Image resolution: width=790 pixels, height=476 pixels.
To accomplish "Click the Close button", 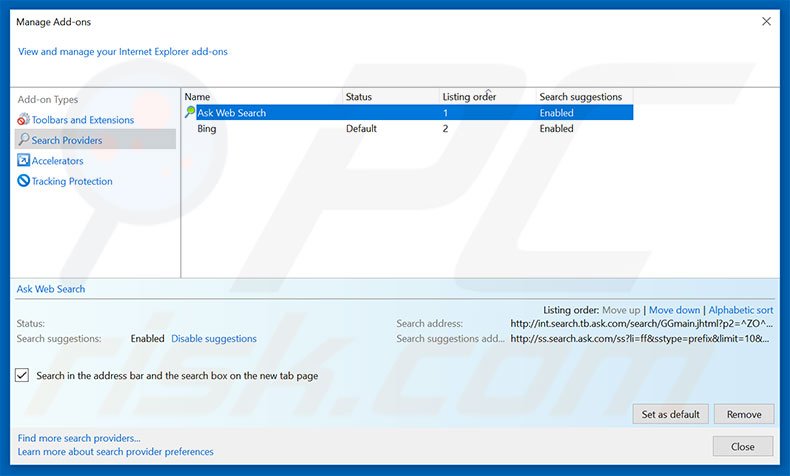I will tap(743, 446).
